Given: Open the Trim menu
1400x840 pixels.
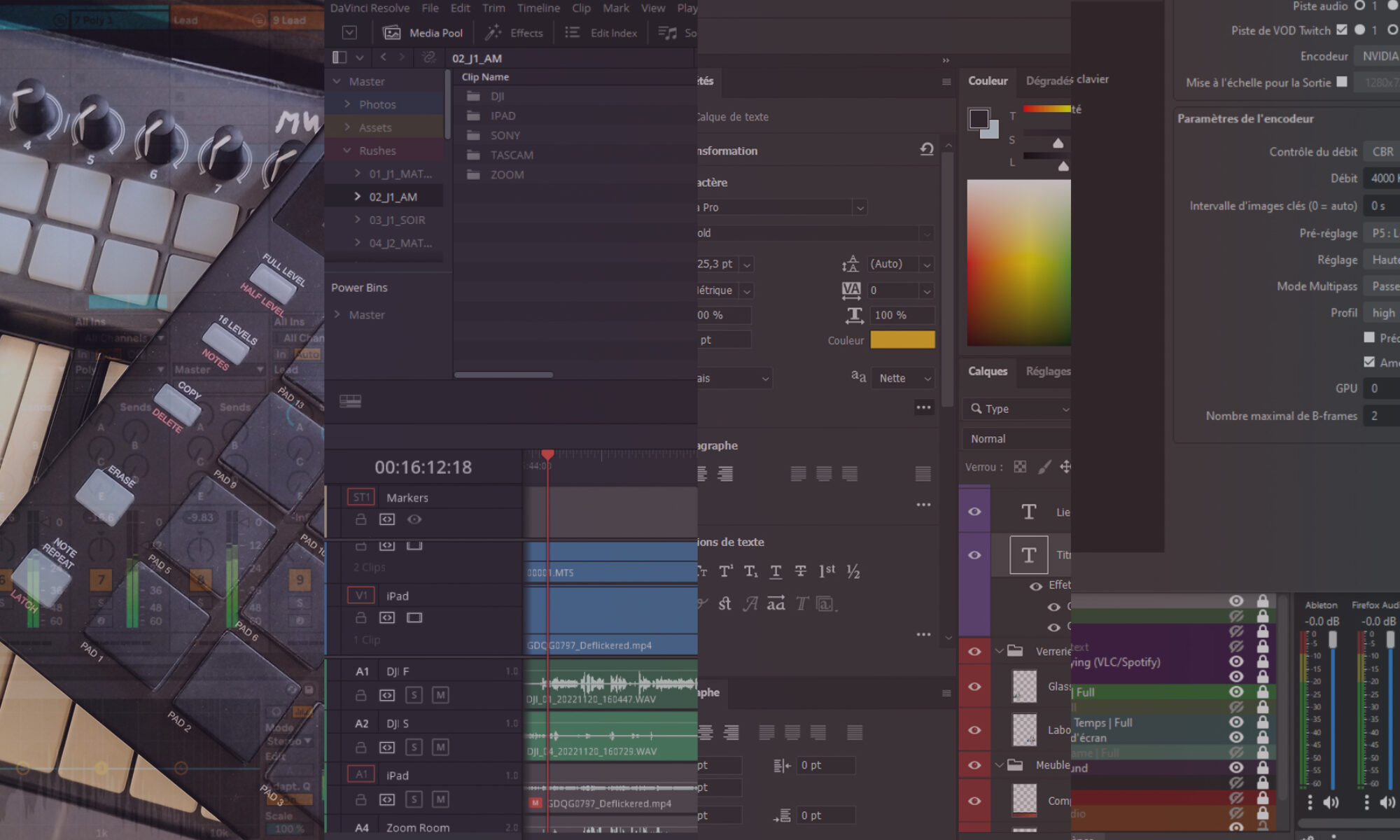Looking at the screenshot, I should [493, 8].
